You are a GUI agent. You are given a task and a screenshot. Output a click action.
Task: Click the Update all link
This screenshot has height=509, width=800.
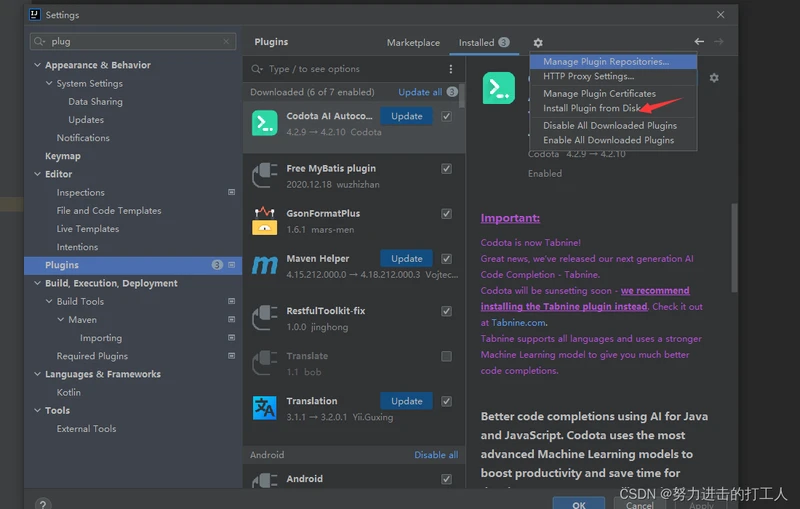tap(420, 92)
